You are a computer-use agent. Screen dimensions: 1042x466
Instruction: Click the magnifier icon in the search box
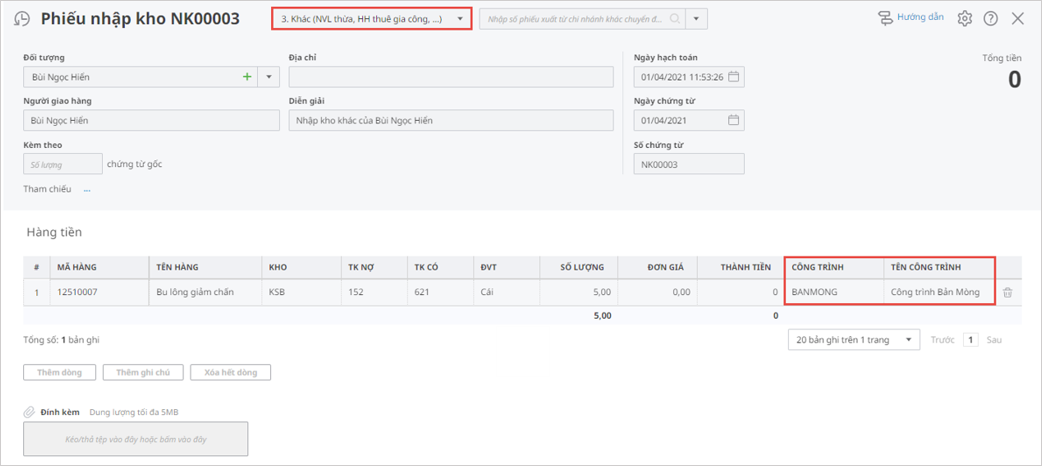(x=676, y=19)
